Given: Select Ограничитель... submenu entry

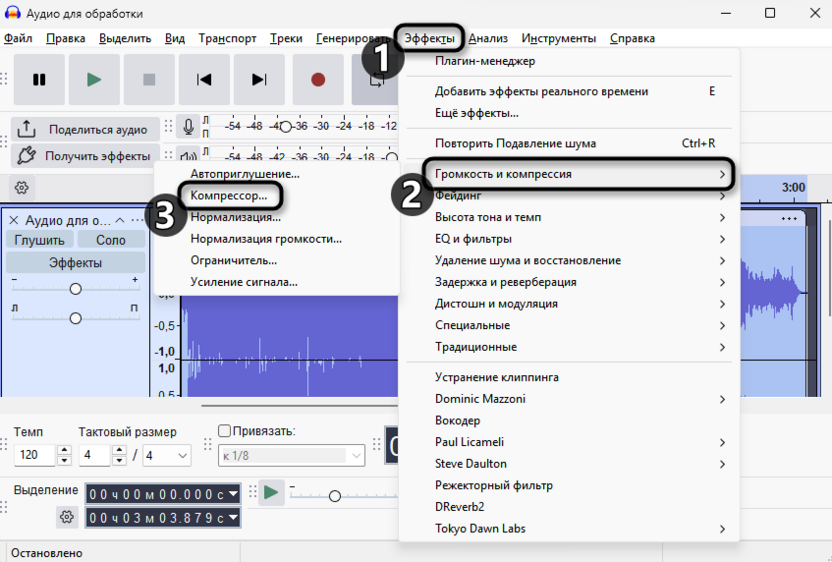Looking at the screenshot, I should click(276, 261).
